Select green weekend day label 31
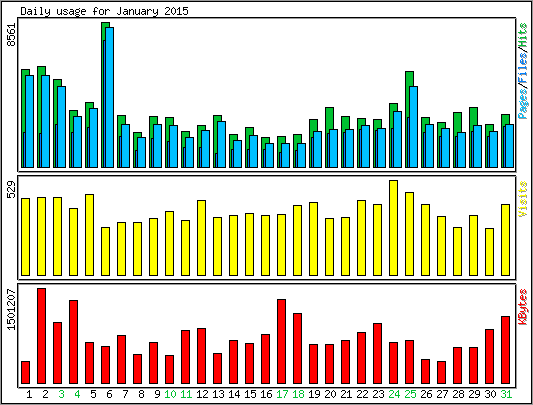This screenshot has width=533, height=405. (506, 394)
